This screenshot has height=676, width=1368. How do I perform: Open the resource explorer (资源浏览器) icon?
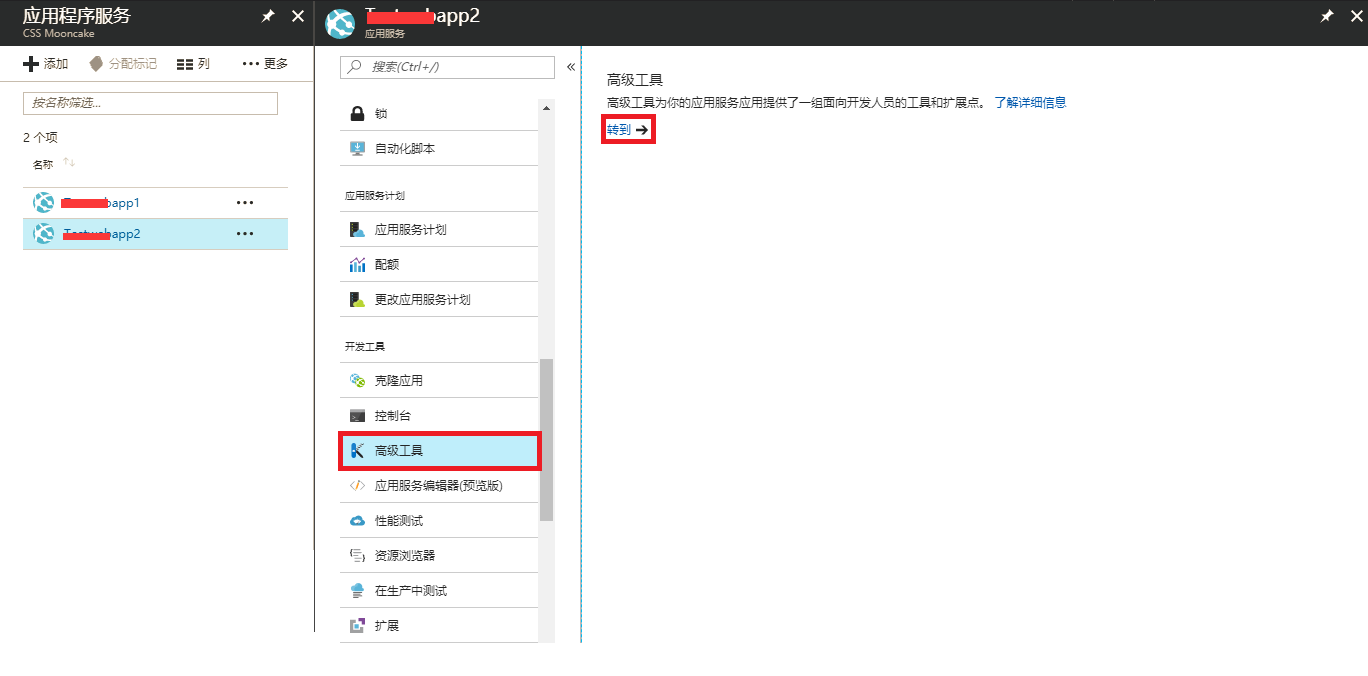point(357,556)
